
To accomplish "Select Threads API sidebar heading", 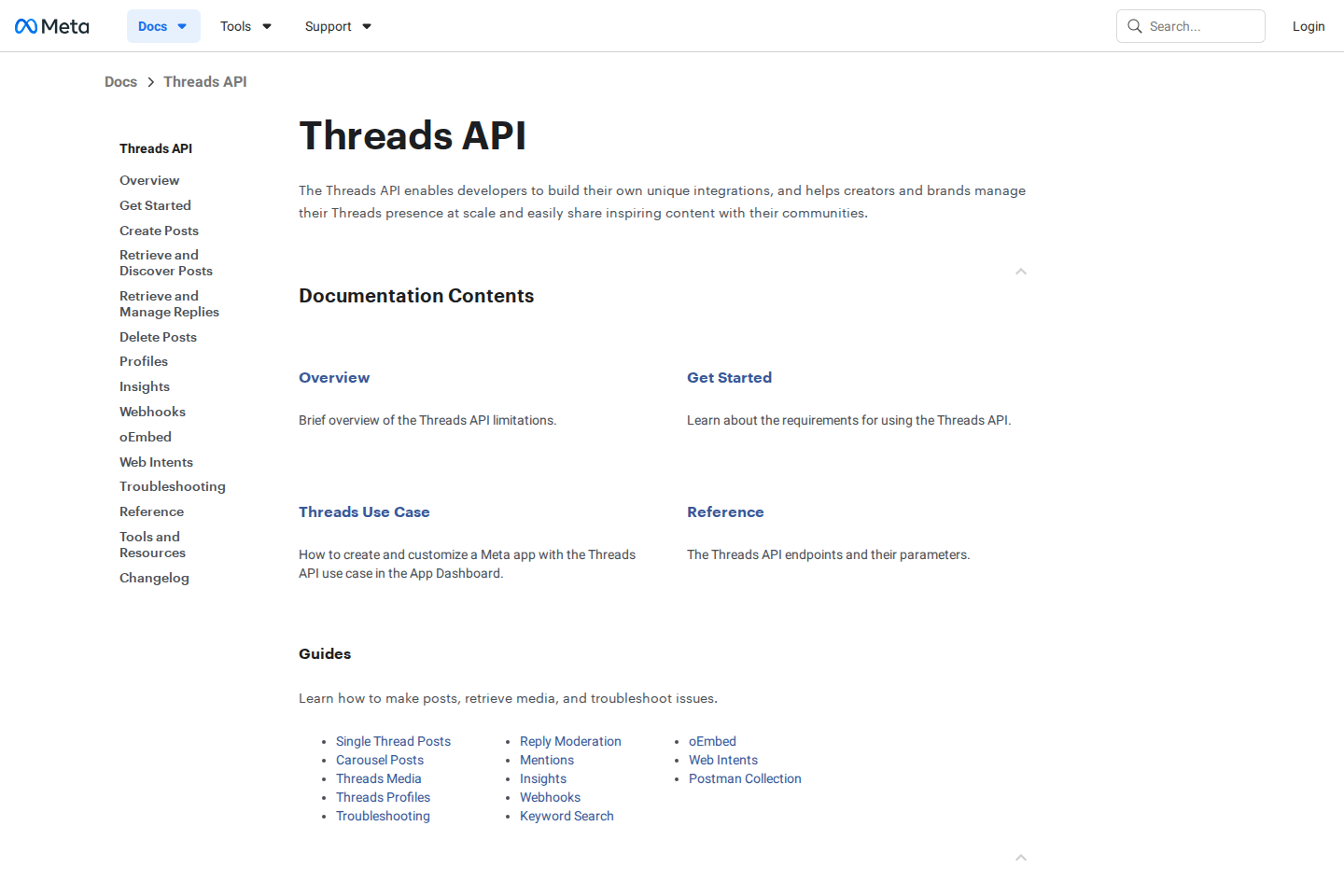I will (156, 148).
